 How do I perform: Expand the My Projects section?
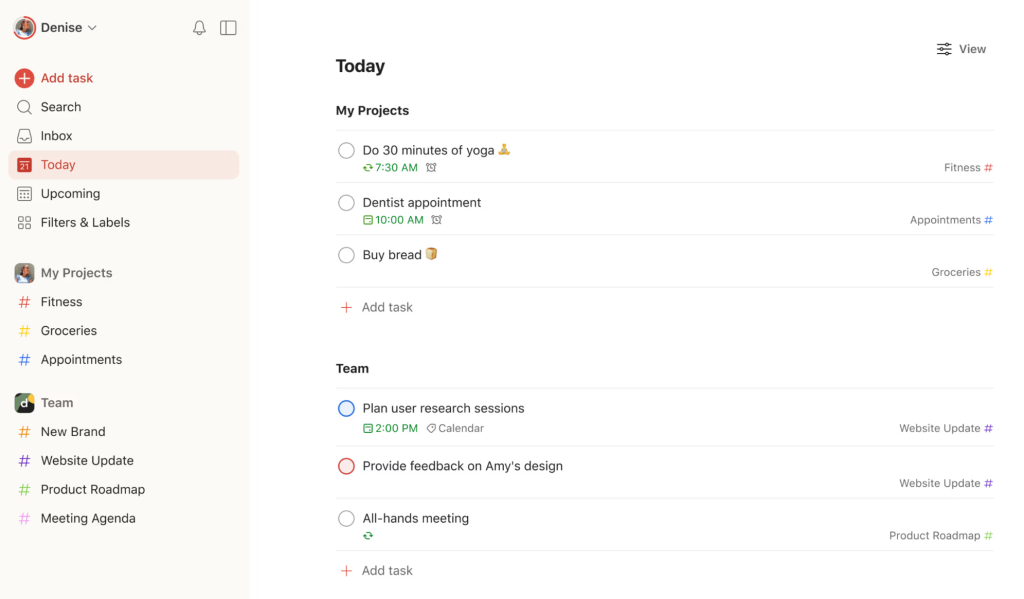(x=75, y=272)
